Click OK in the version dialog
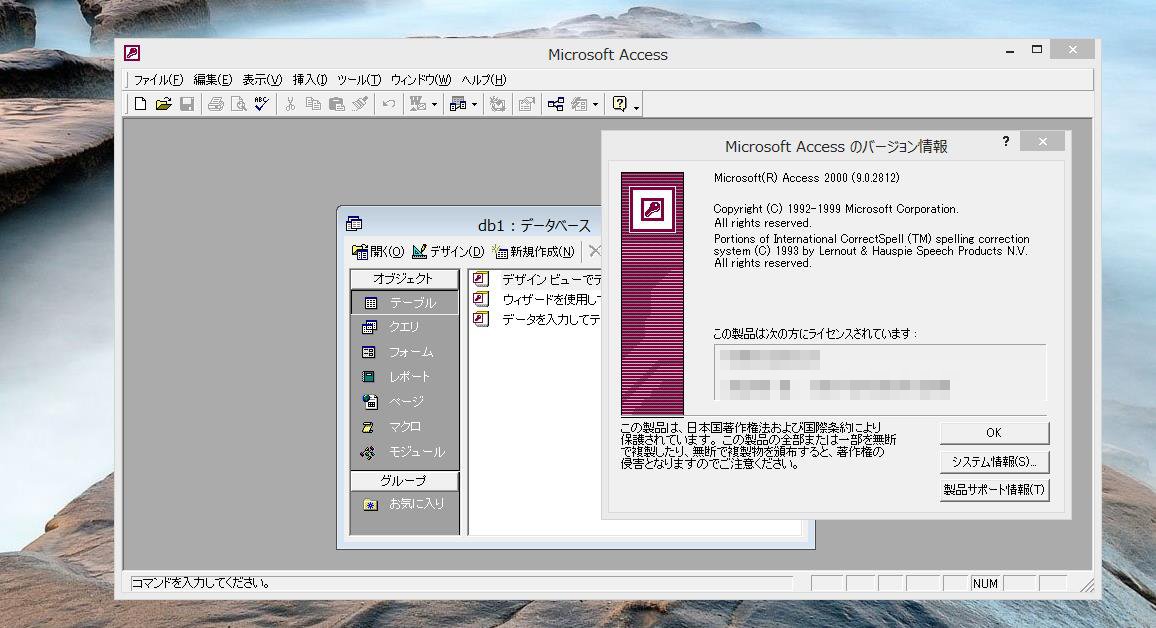This screenshot has height=628, width=1156. coord(994,433)
